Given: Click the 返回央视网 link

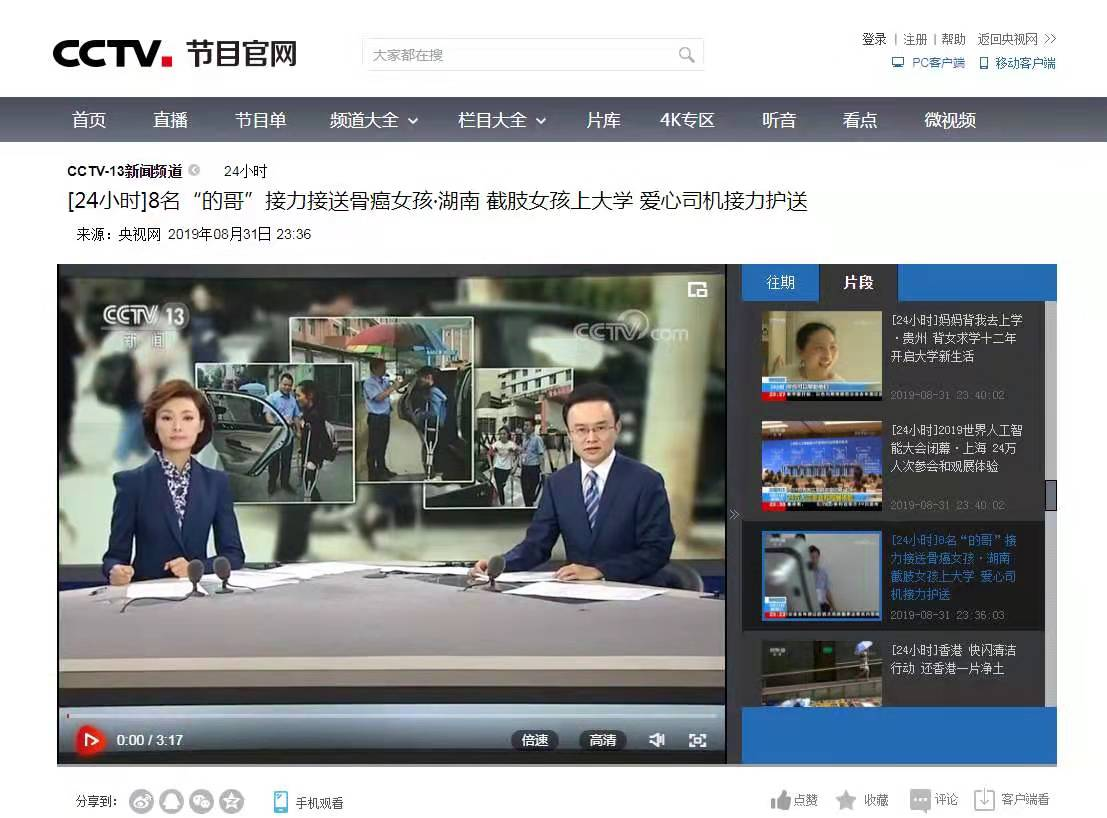Looking at the screenshot, I should 1007,39.
